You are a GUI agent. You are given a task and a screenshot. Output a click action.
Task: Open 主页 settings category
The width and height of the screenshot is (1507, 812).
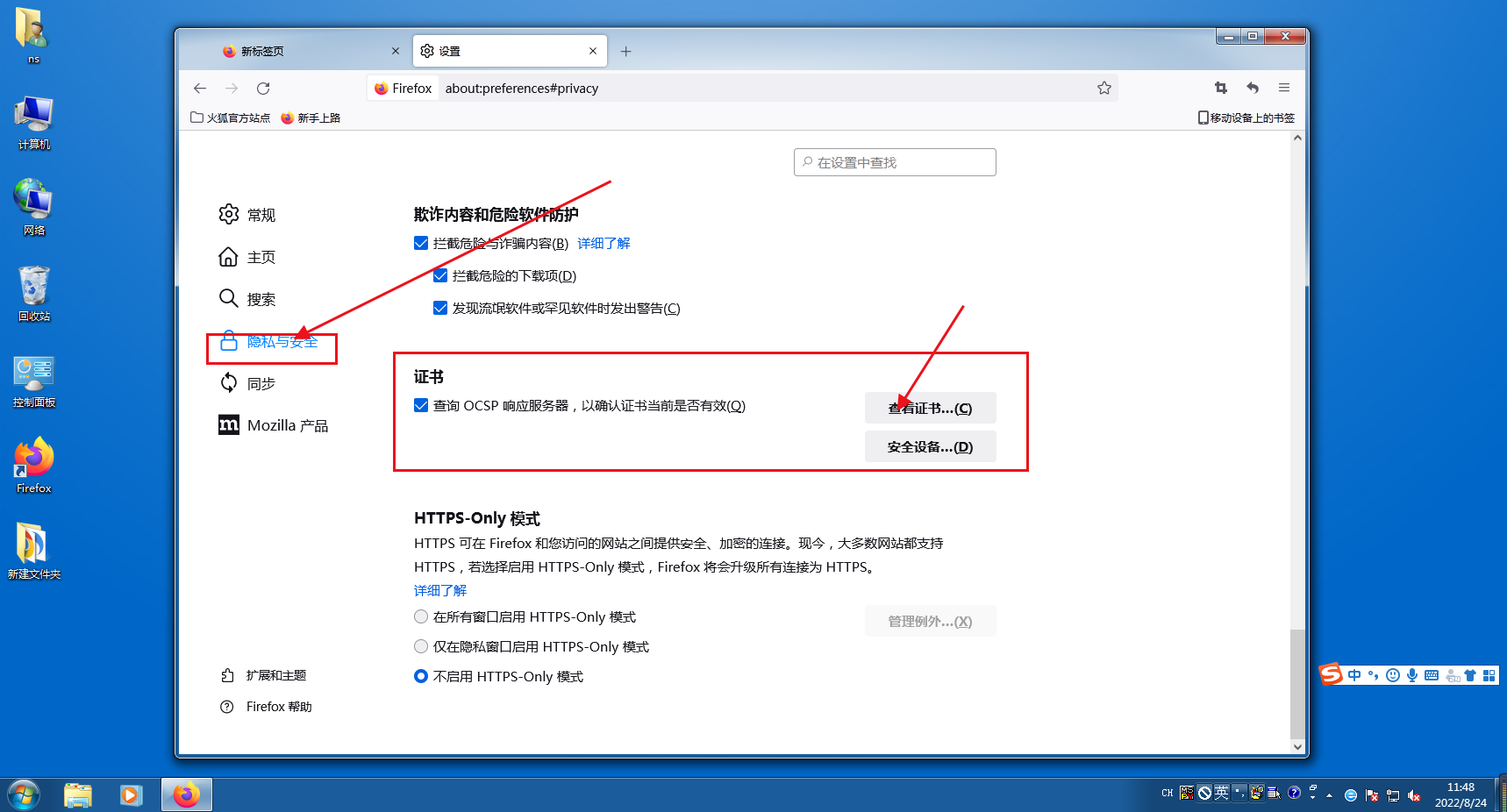247,257
